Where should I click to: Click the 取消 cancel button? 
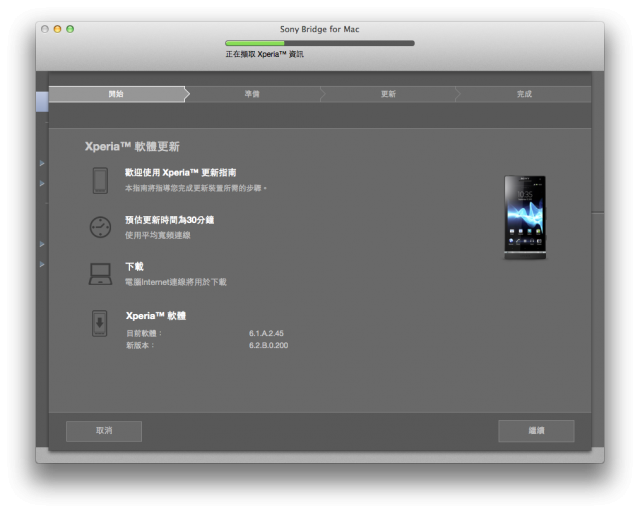pos(104,431)
